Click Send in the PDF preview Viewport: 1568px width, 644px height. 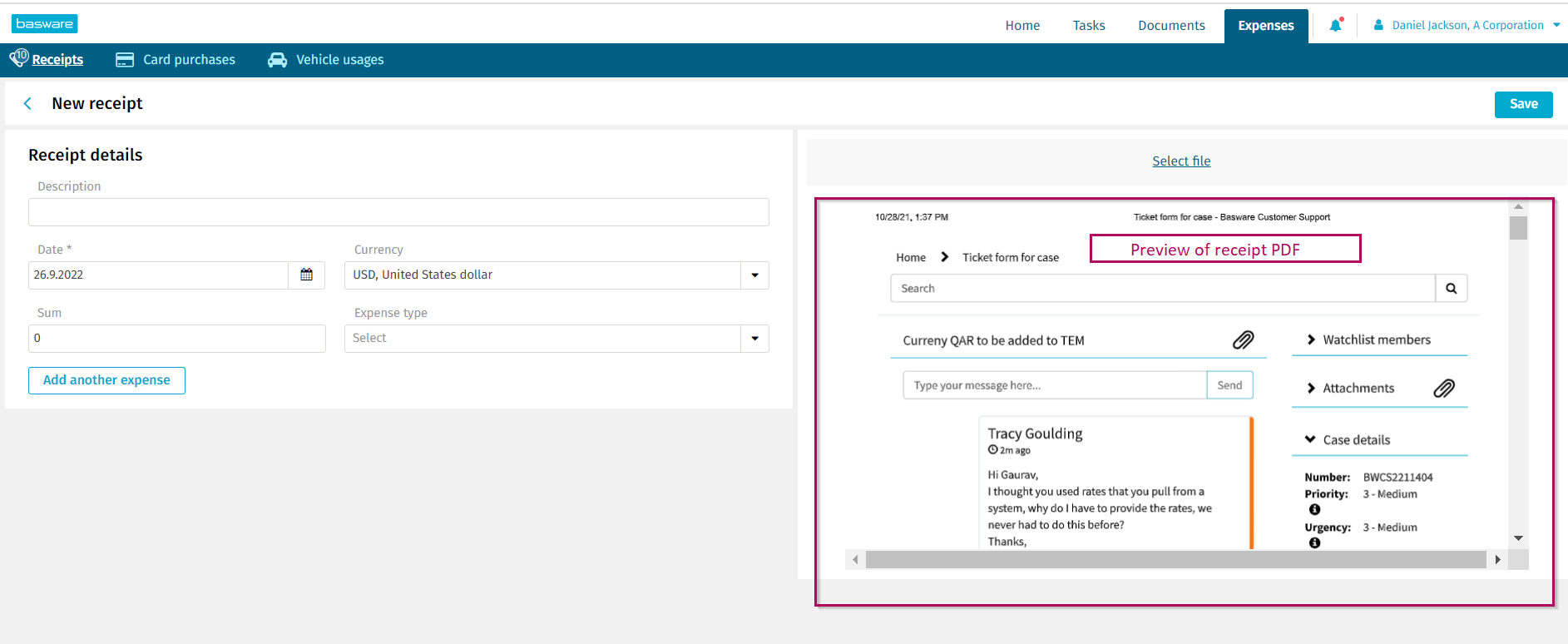[x=1229, y=385]
